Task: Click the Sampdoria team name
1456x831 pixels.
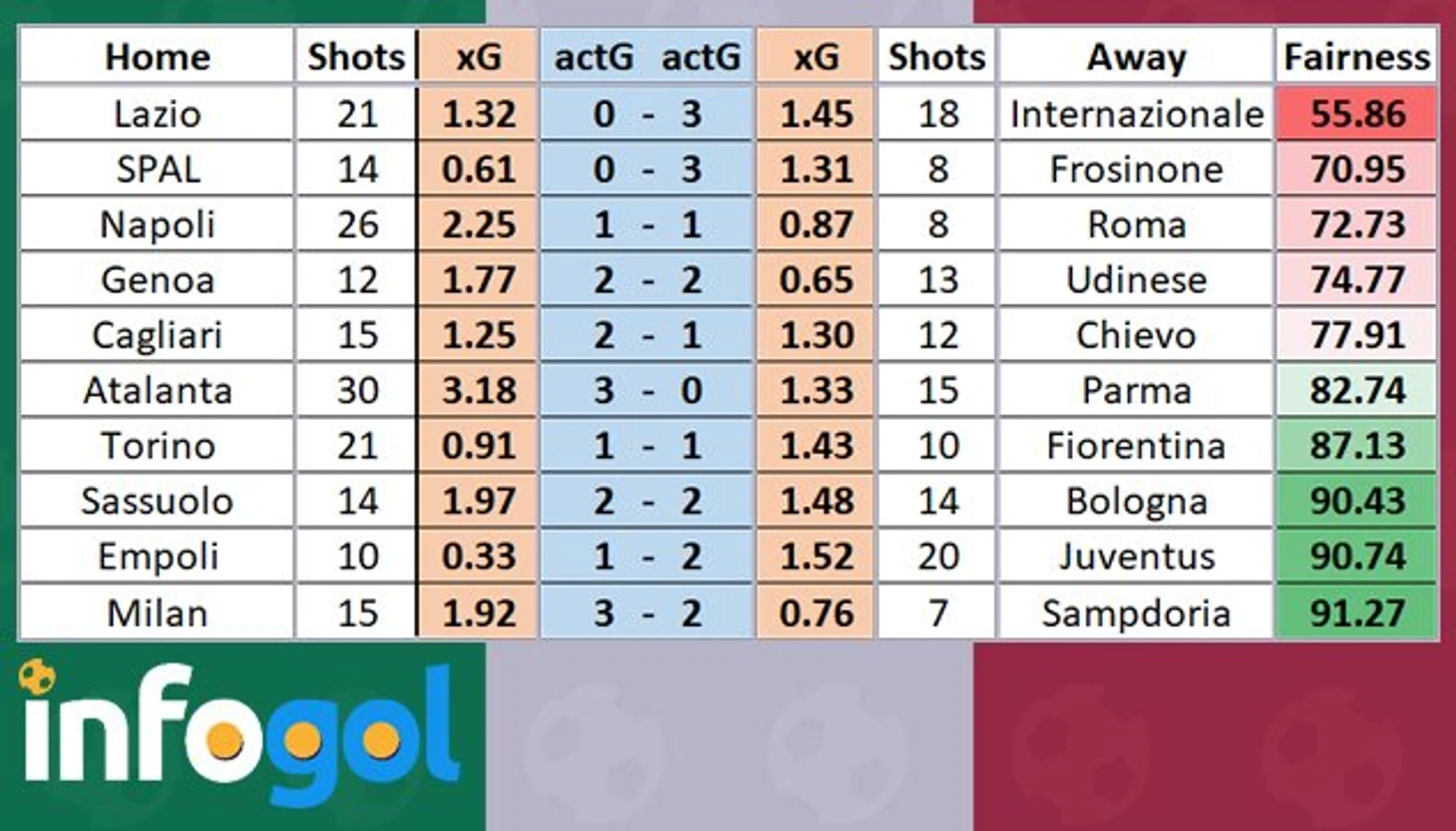Action: click(x=1136, y=613)
